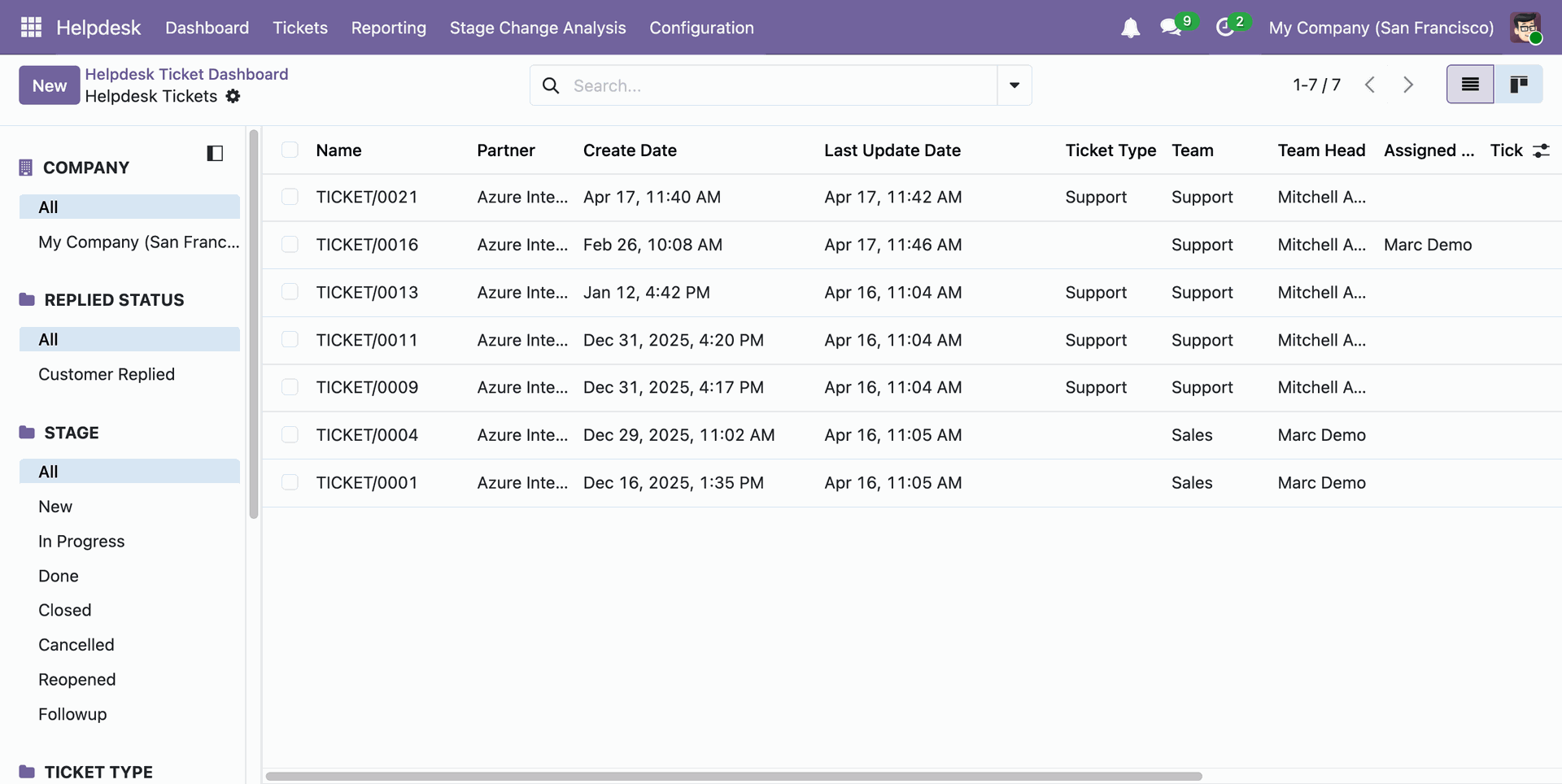Sort by Name column header
This screenshot has height=784, width=1562.
(339, 150)
